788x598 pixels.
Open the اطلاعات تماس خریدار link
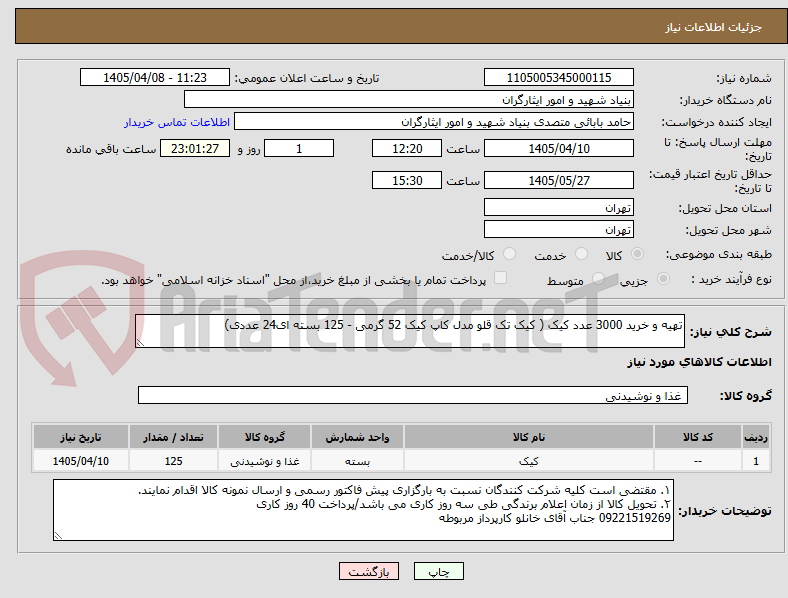(x=177, y=122)
